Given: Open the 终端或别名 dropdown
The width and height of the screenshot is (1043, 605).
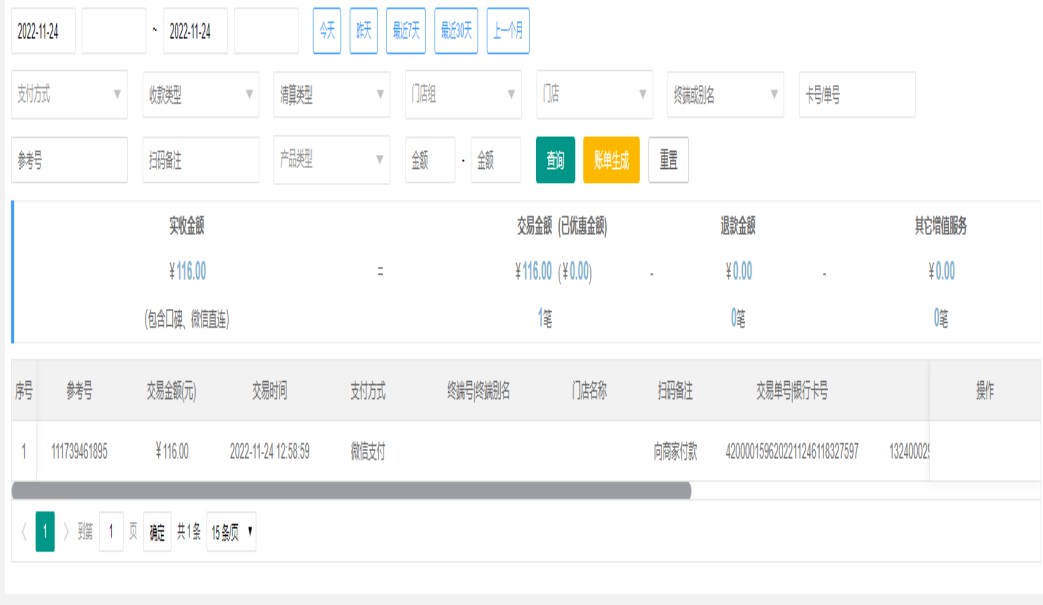Looking at the screenshot, I should pos(725,94).
